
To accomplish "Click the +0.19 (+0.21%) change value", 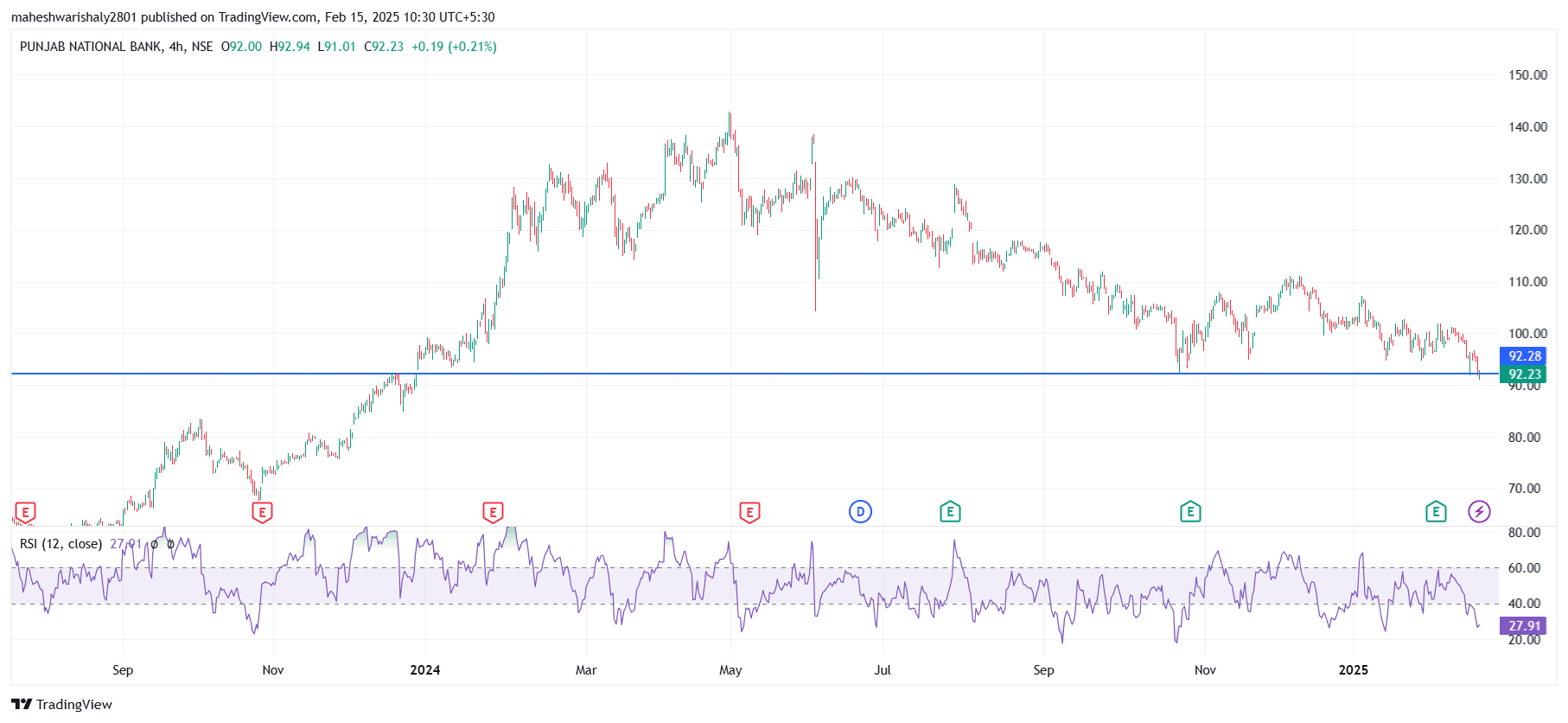I will pyautogui.click(x=454, y=47).
